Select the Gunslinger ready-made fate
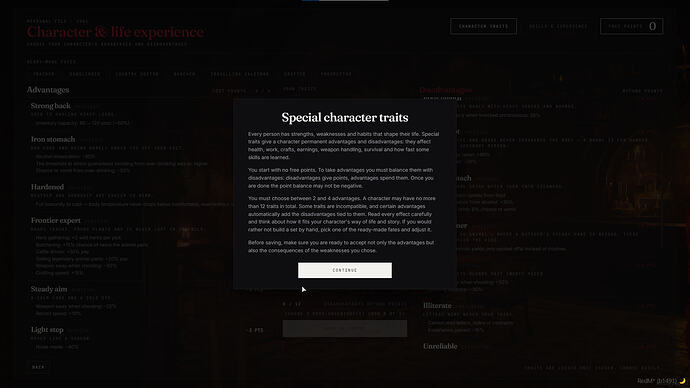This screenshot has height=388, width=690. (x=85, y=74)
